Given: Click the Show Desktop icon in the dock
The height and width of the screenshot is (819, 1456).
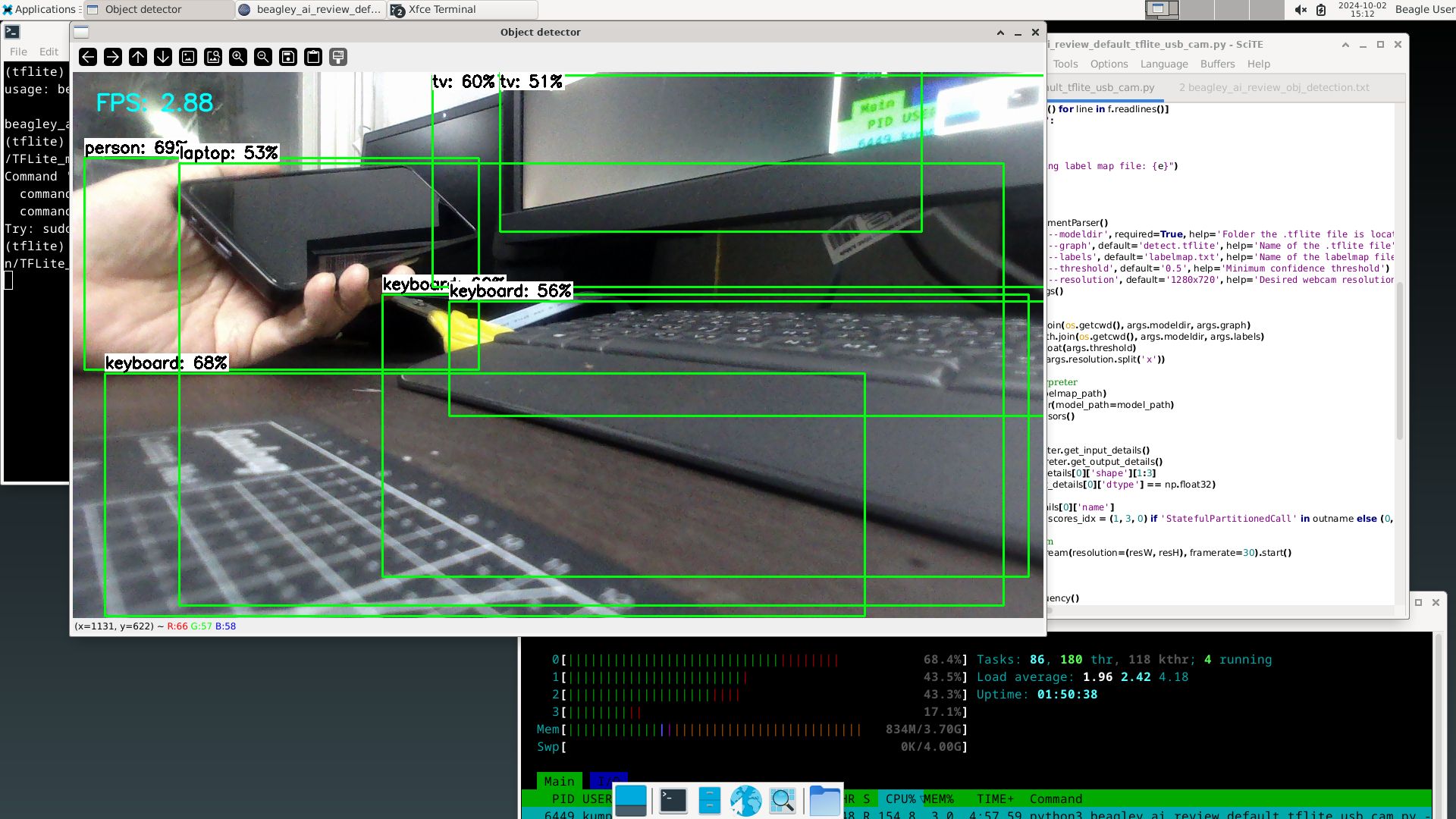Looking at the screenshot, I should 631,801.
